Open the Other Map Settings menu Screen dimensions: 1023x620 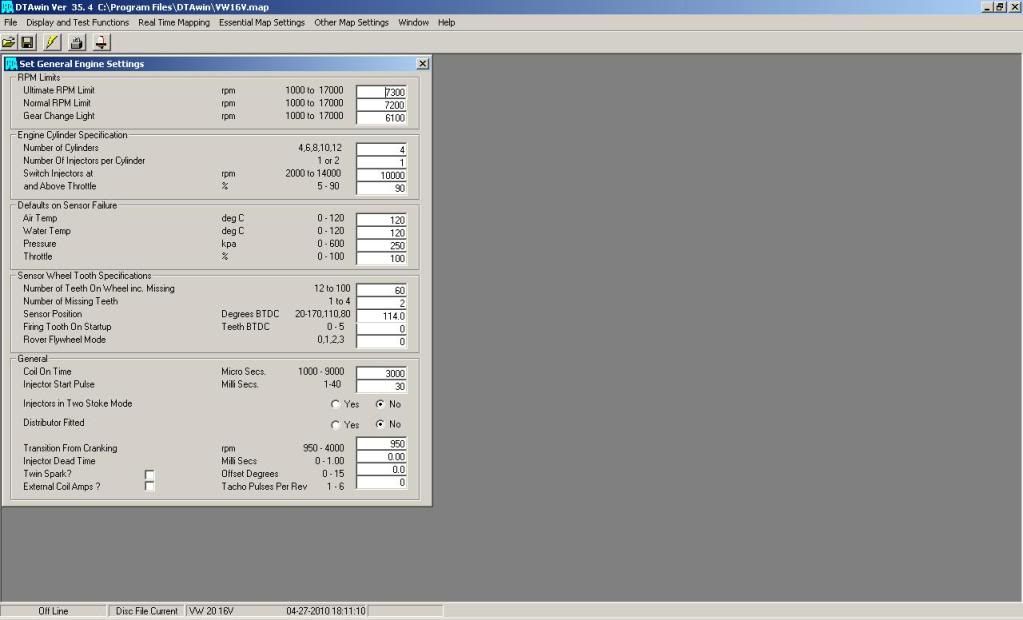[x=351, y=22]
